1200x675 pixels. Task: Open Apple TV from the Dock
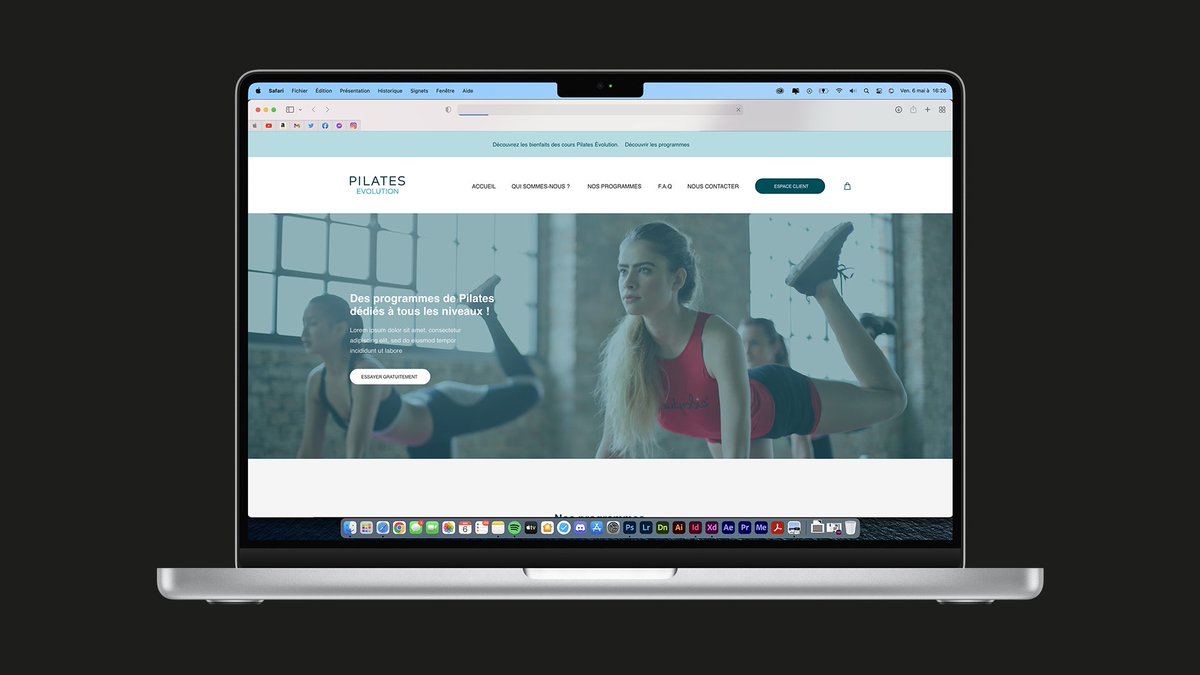point(531,527)
